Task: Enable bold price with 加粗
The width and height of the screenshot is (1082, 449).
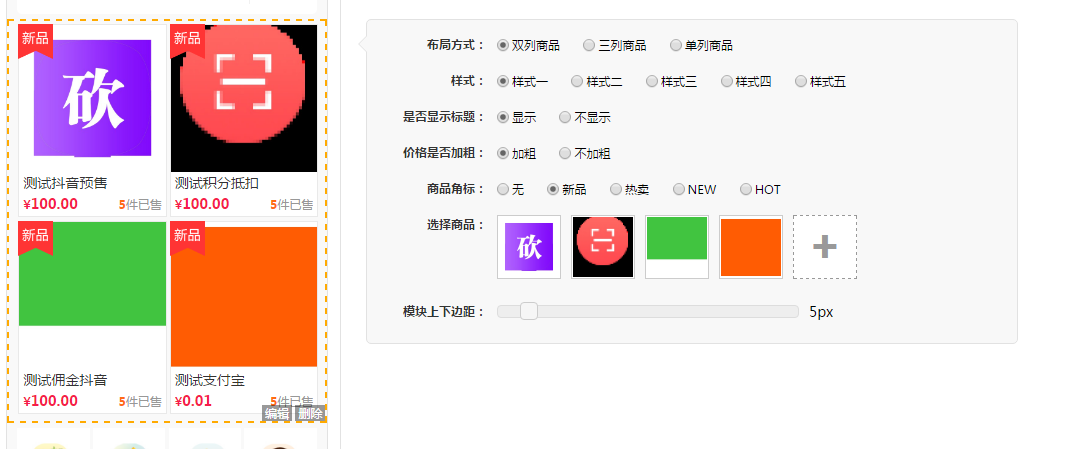Action: (502, 153)
